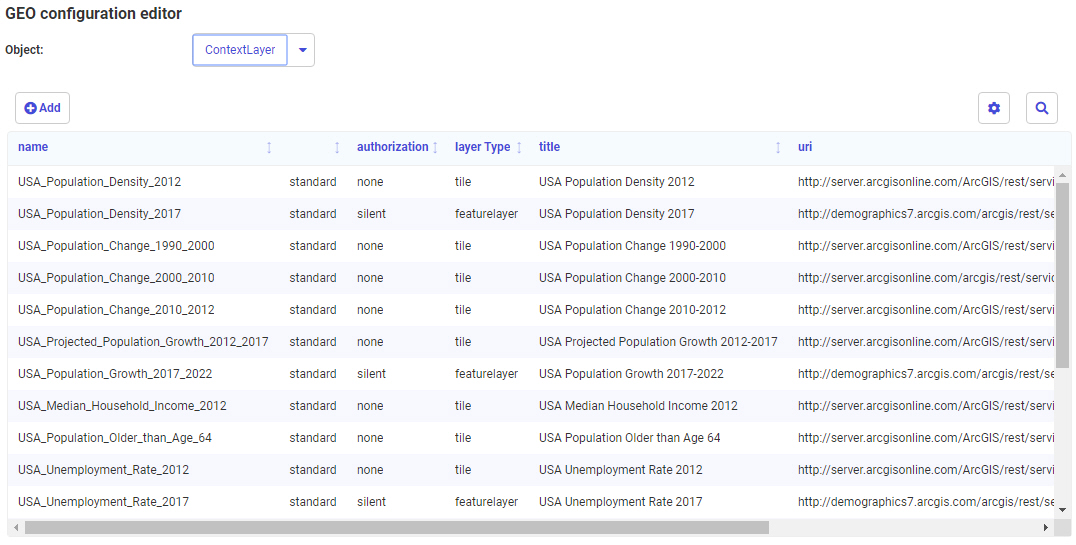The image size is (1076, 545).
Task: Click the vertical scrollbar thumb
Action: pyautogui.click(x=1063, y=275)
